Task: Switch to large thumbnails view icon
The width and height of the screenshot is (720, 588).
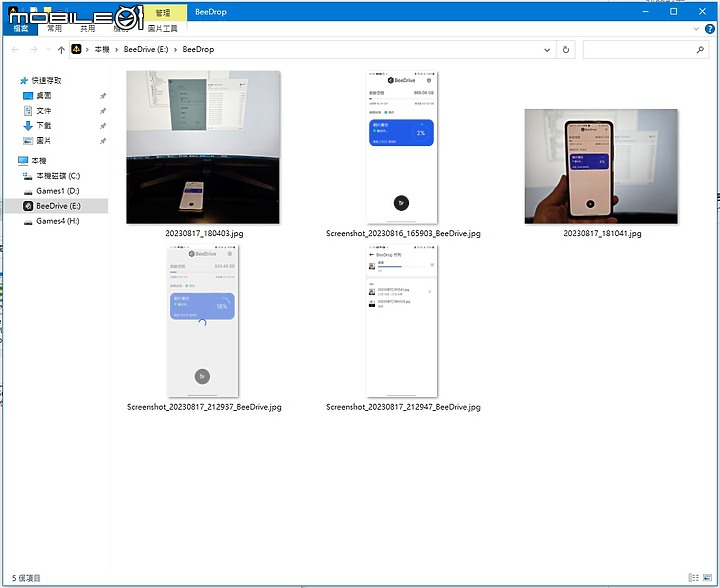Action: [x=707, y=578]
